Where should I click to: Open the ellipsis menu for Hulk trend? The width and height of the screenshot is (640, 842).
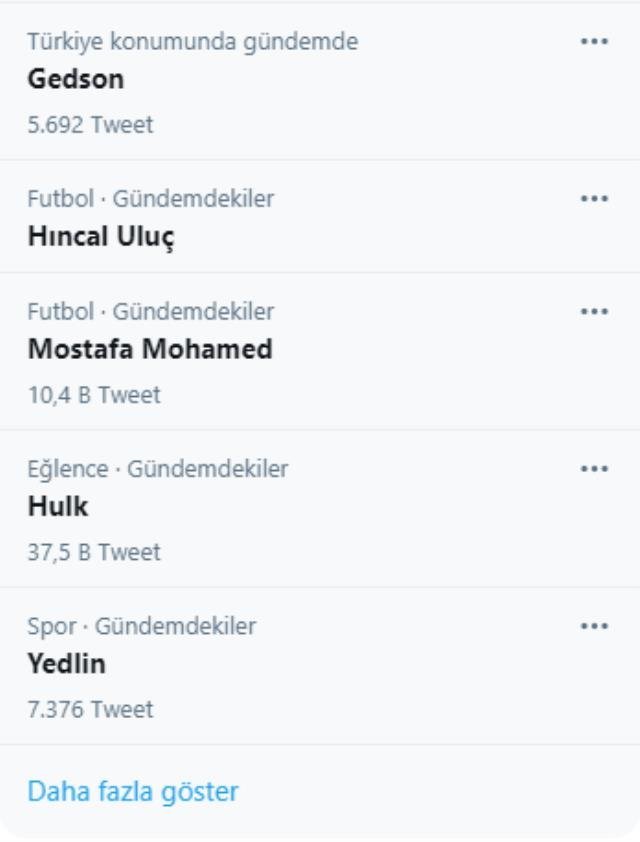click(594, 469)
